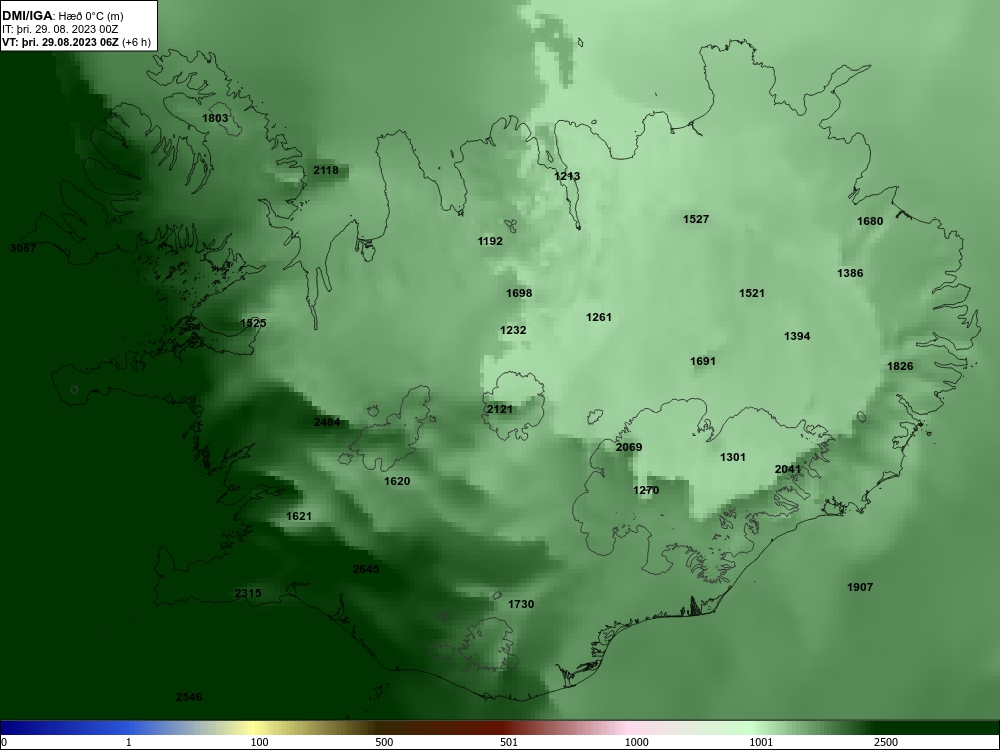The image size is (1000, 750).
Task: Click the map value 2069
Action: click(x=629, y=447)
